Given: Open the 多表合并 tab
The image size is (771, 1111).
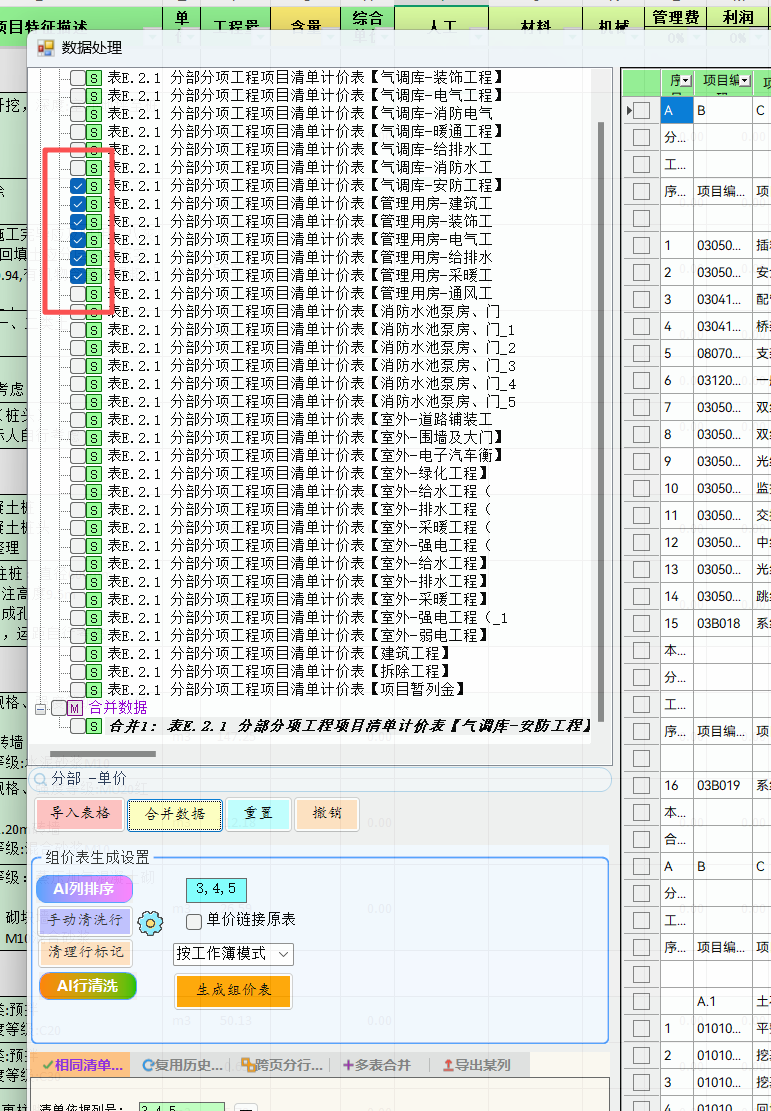Looking at the screenshot, I should (377, 1065).
